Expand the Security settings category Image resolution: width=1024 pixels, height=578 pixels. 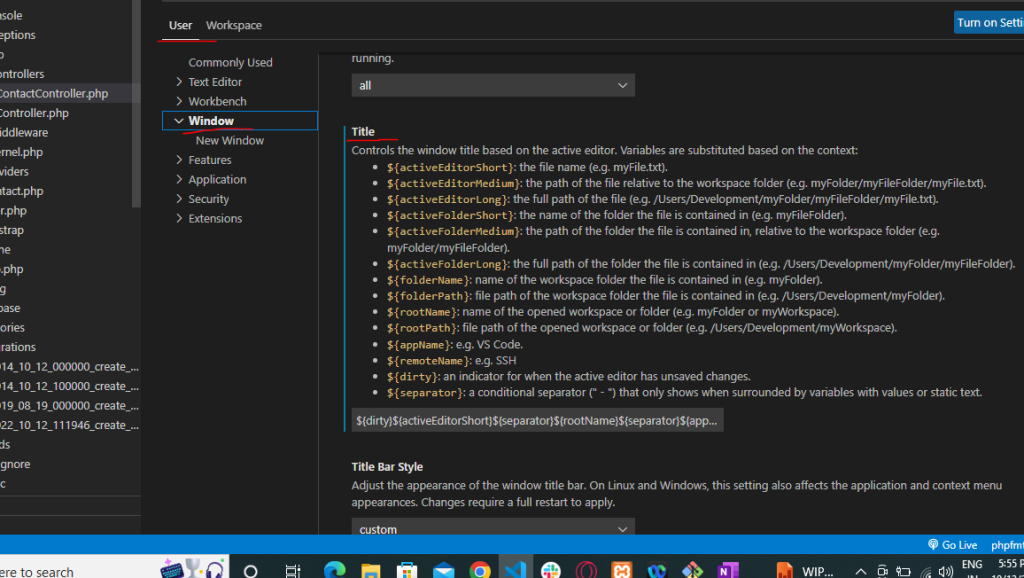[208, 199]
